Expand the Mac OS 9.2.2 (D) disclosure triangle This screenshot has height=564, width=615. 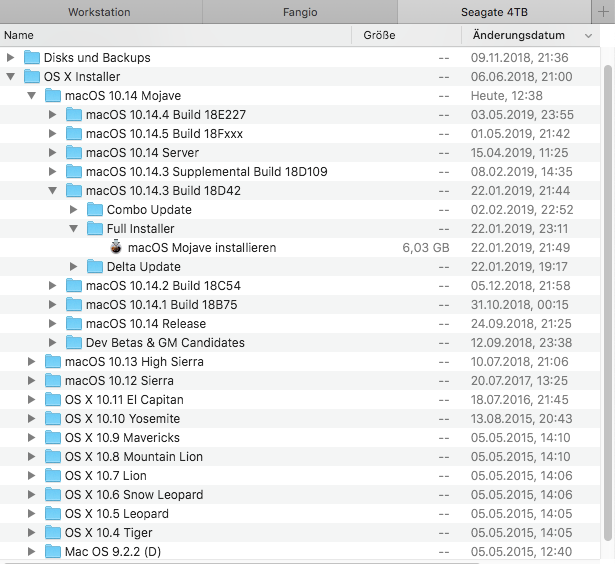[x=31, y=551]
